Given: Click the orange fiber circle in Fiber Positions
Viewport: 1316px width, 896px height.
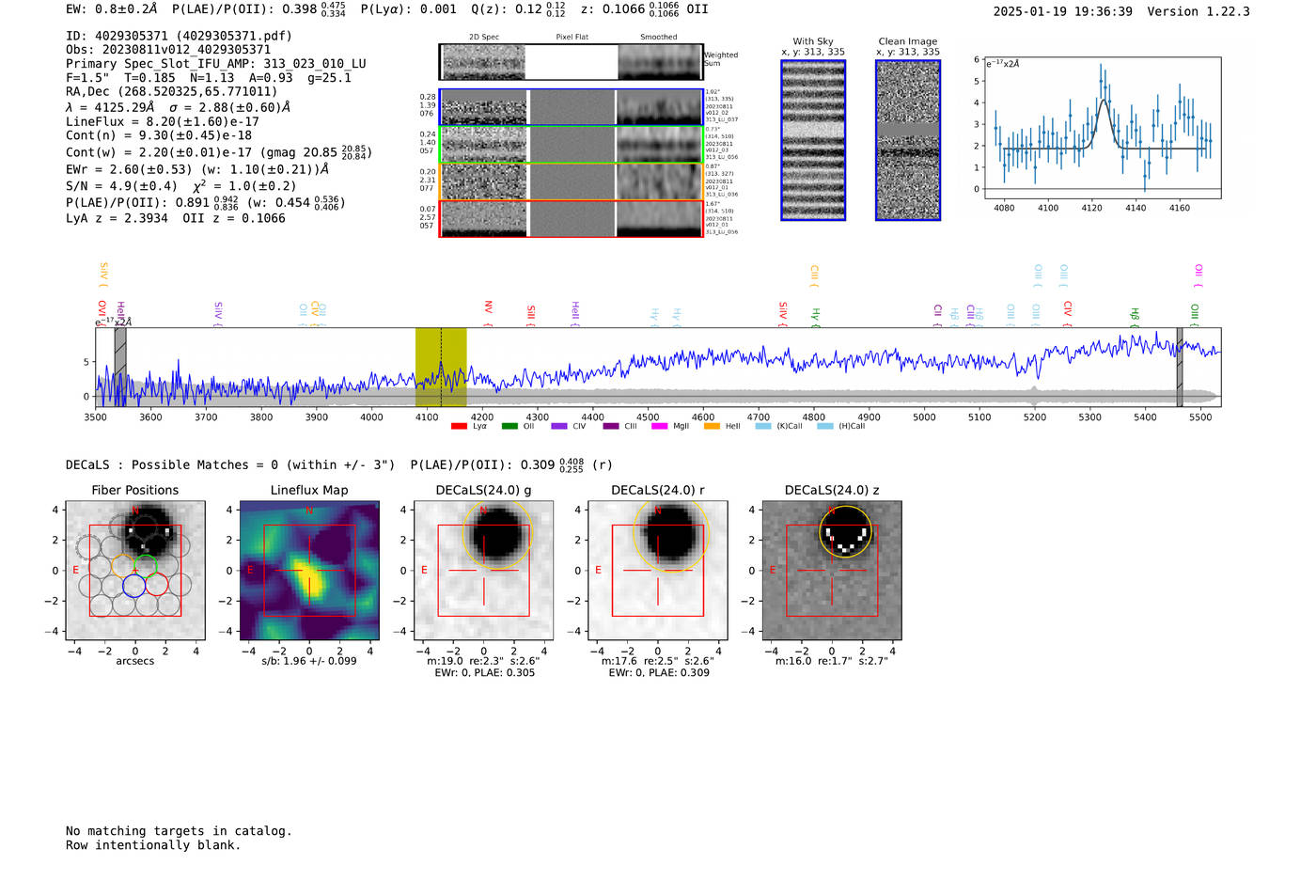Looking at the screenshot, I should [x=123, y=566].
